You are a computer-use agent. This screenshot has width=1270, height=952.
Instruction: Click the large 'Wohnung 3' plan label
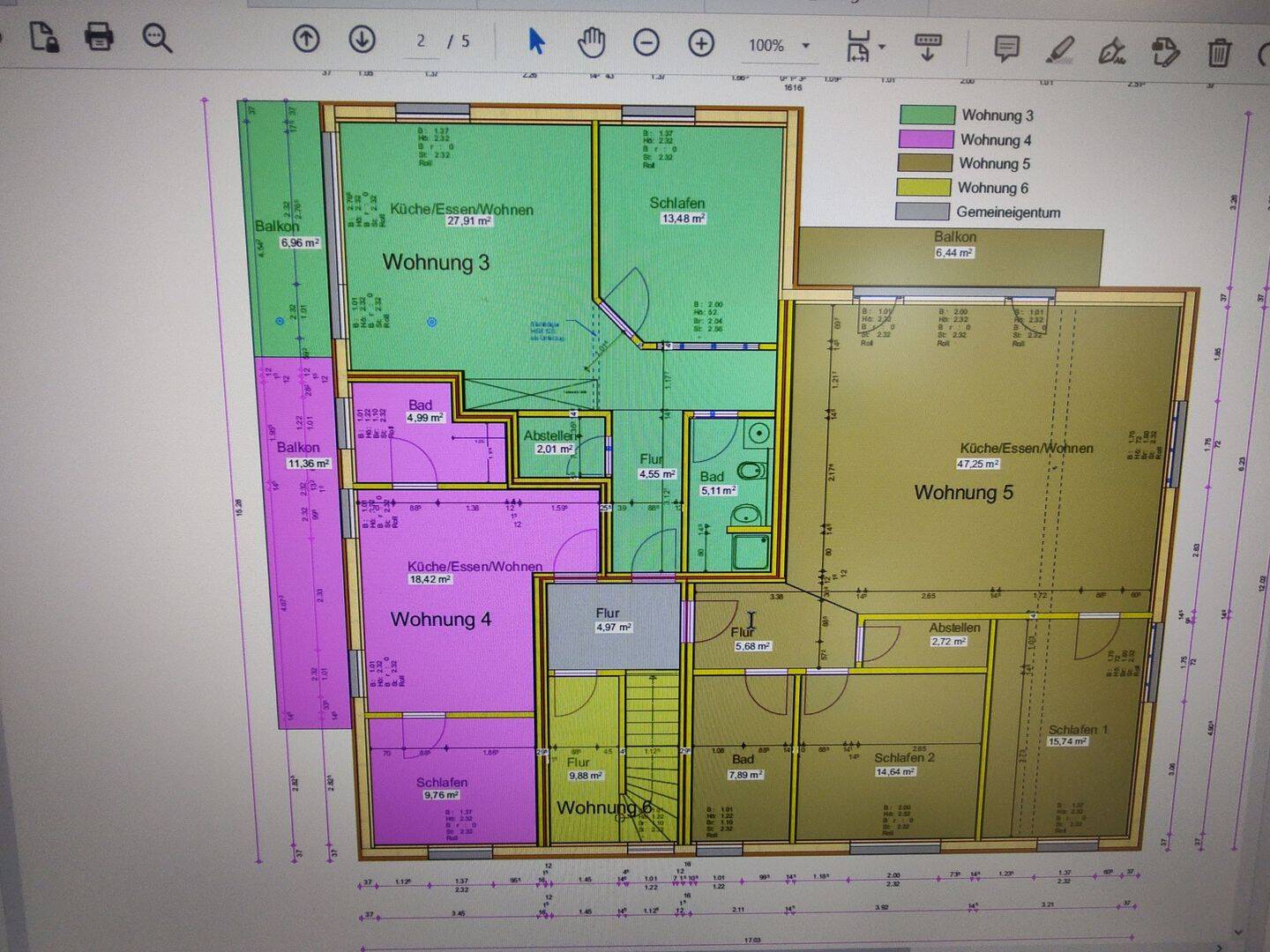[436, 262]
